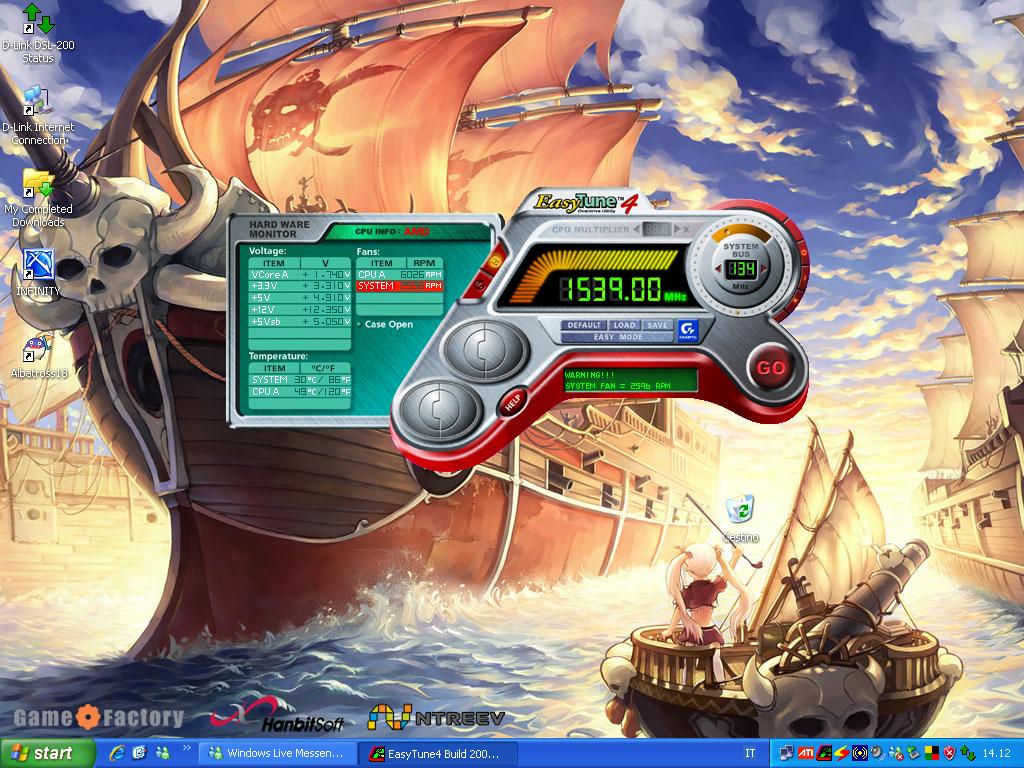Click the Messenger offline tray icon
Viewport: 1024px width, 768px height.
pyautogui.click(x=896, y=753)
